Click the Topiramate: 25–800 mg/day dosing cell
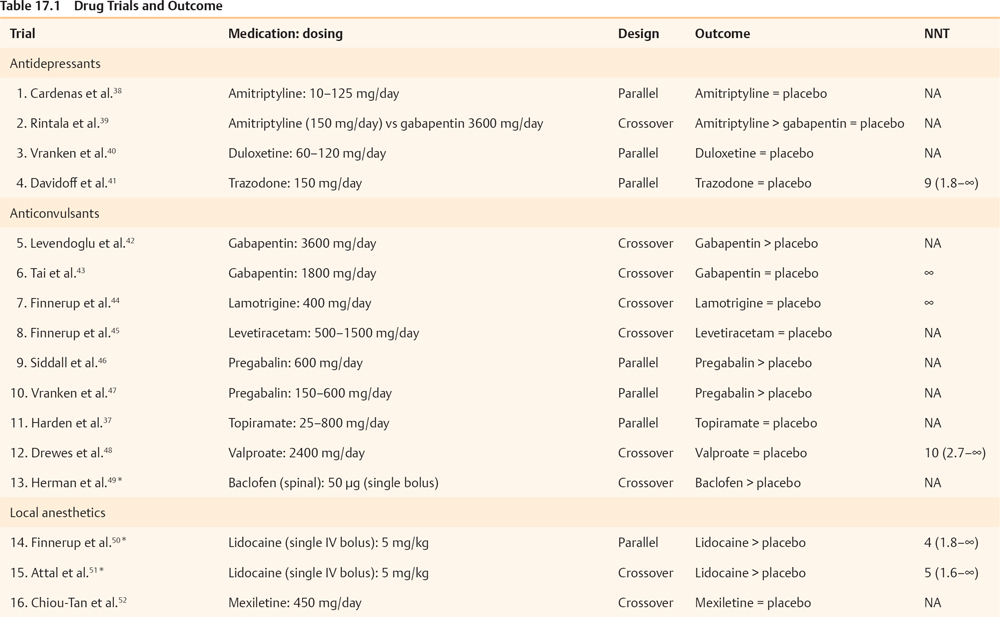 tap(308, 424)
